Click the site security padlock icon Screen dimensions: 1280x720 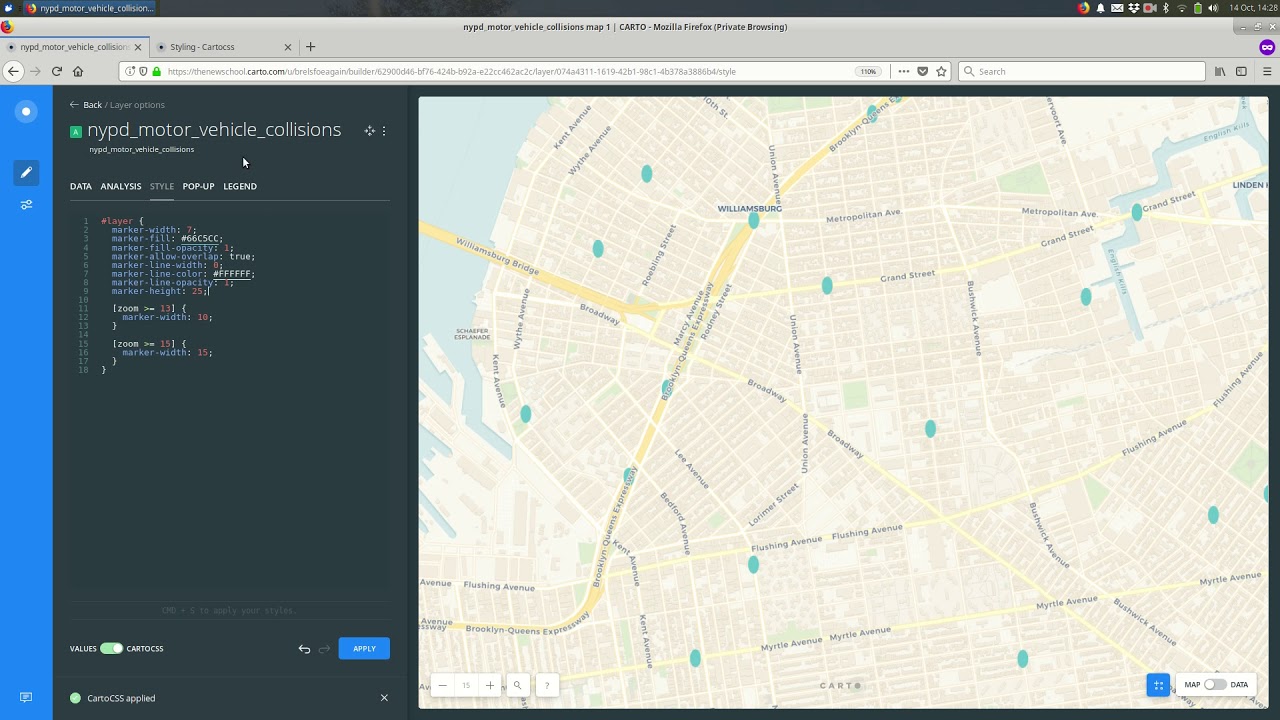coord(156,71)
